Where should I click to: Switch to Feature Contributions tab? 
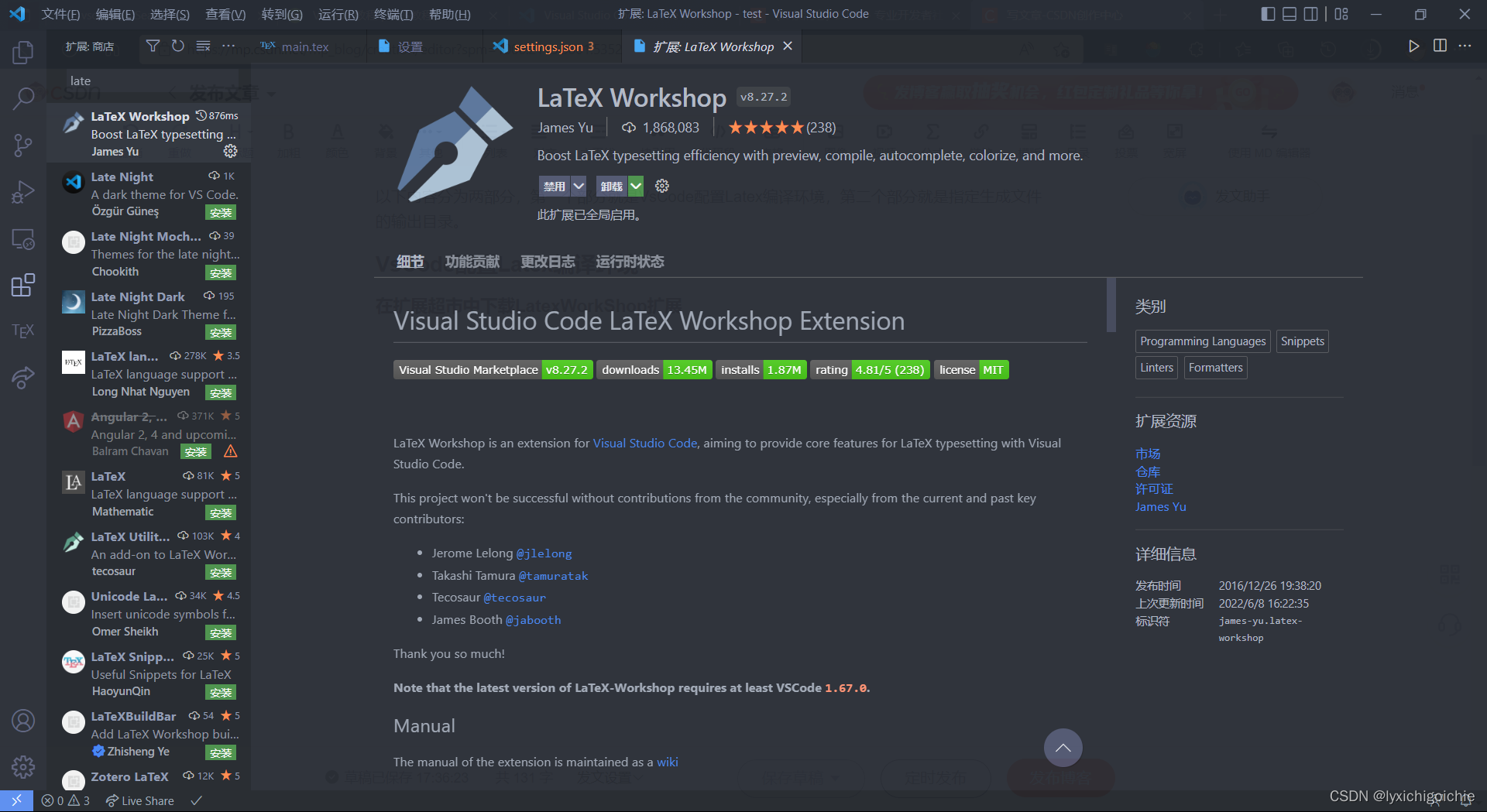pyautogui.click(x=472, y=262)
